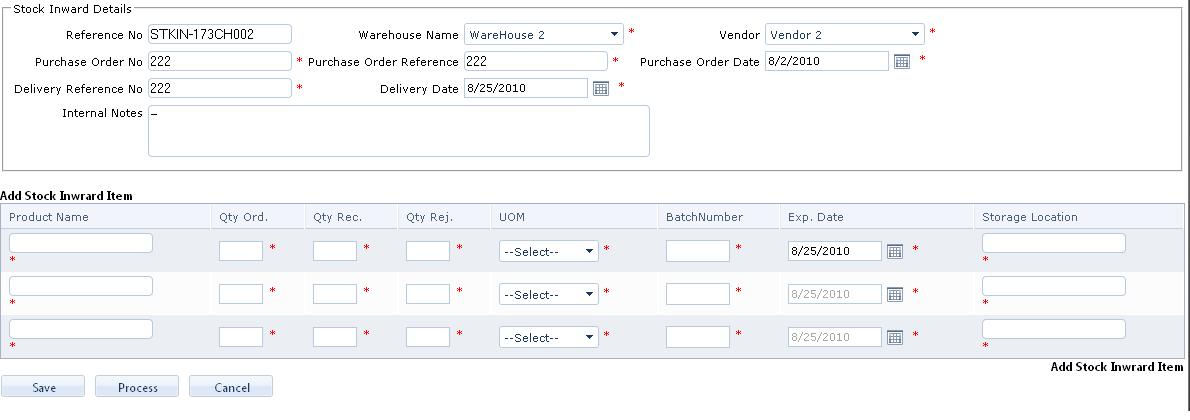Screen dimensions: 1190x420
Task: Click second row Exp. Date calendar icon
Action: coord(895,294)
